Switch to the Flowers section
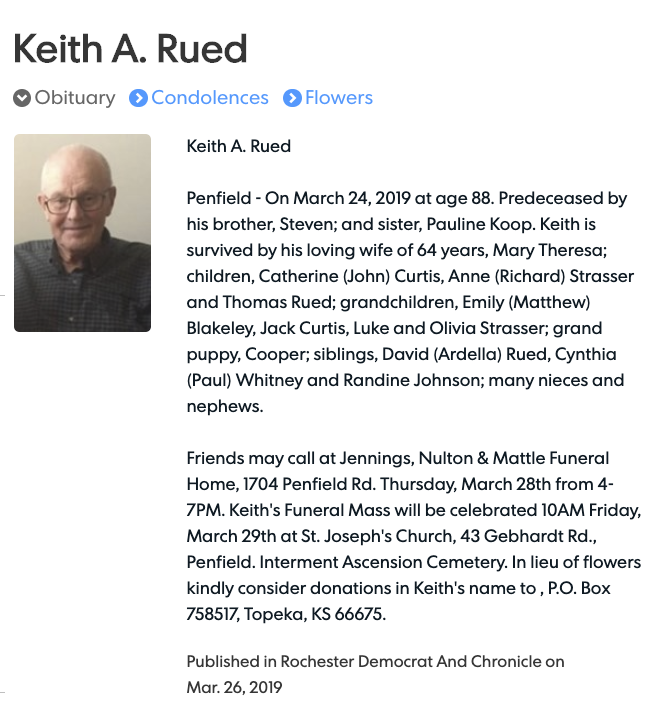660x704 pixels. pos(339,98)
